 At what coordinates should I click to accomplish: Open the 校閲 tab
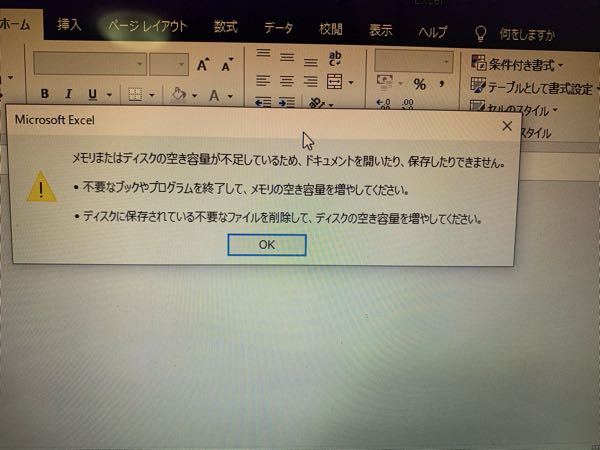click(331, 29)
